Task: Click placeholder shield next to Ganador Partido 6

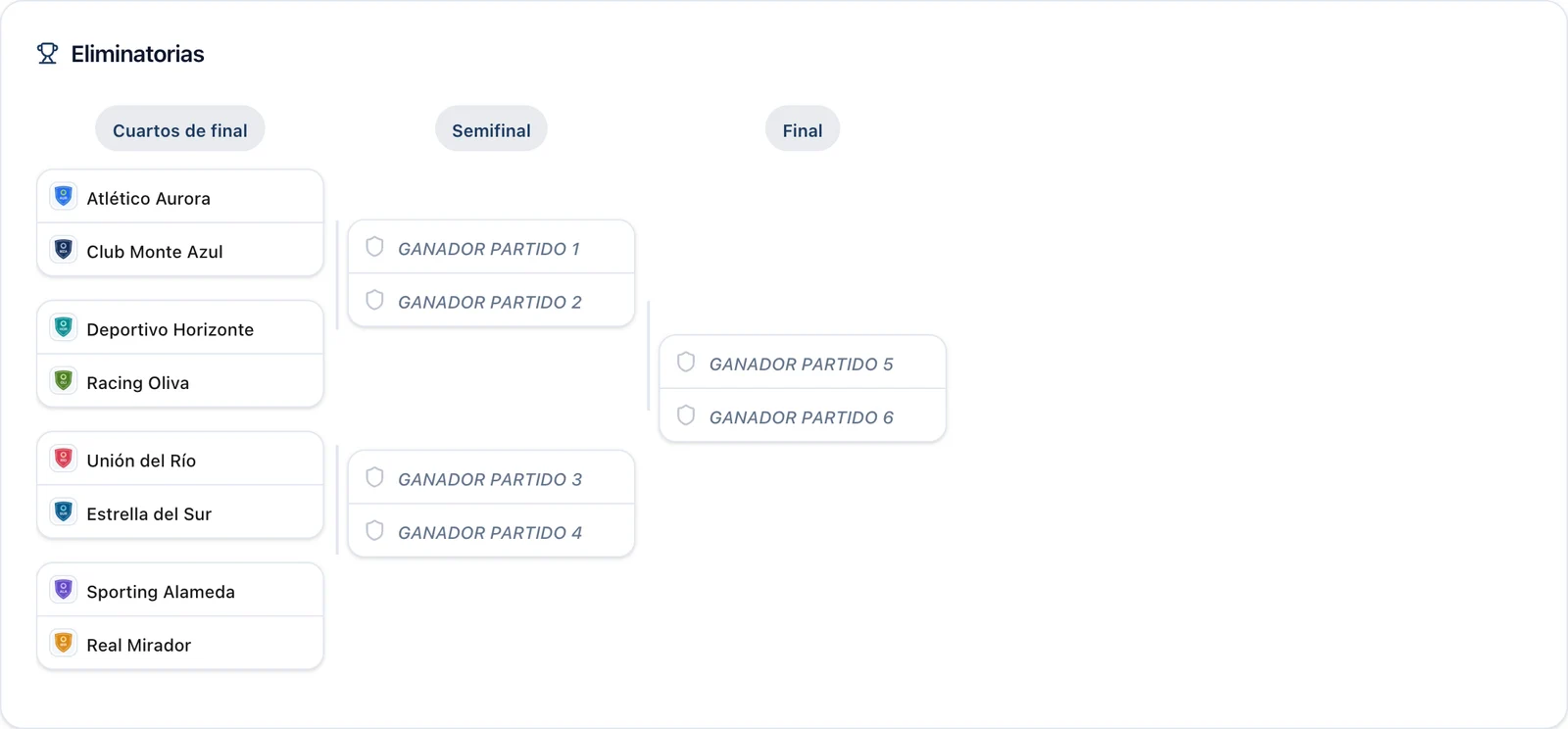Action: (x=686, y=415)
